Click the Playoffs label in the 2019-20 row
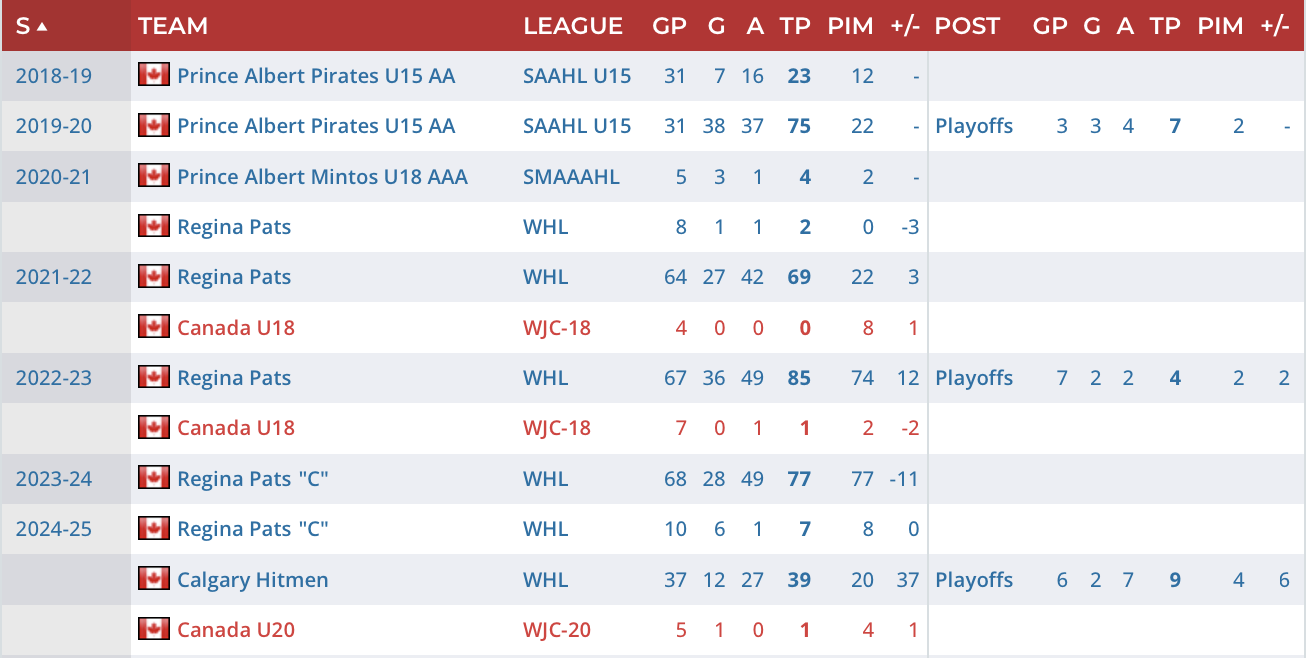The height and width of the screenshot is (658, 1306). pyautogui.click(x=974, y=126)
